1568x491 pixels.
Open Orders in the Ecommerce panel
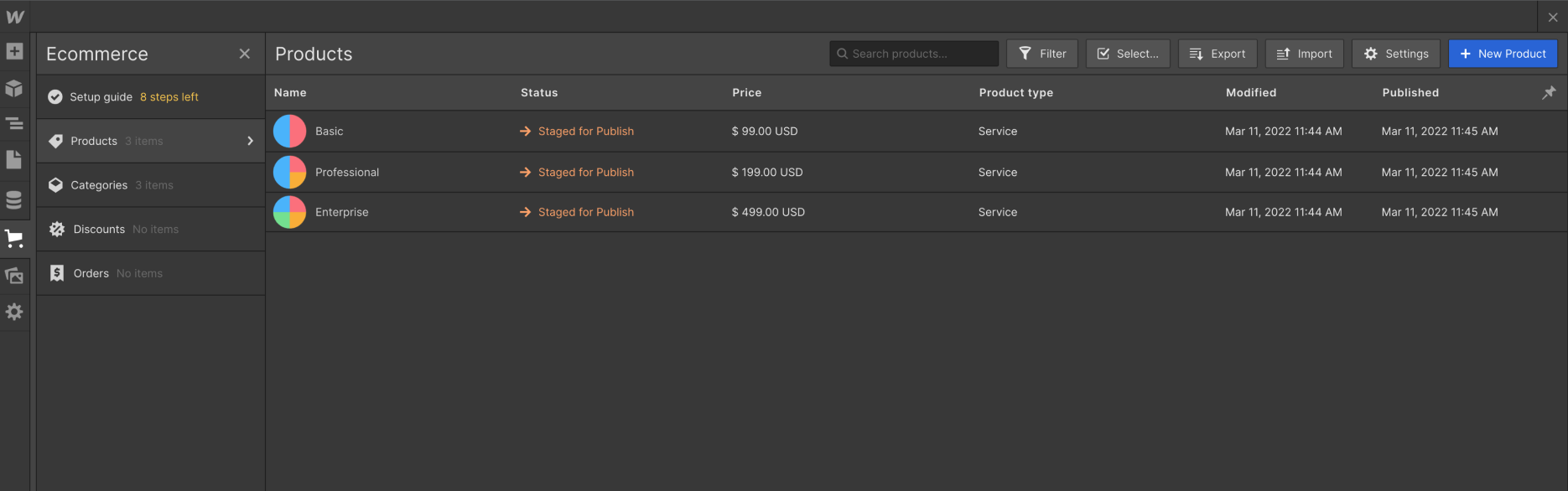coord(91,273)
